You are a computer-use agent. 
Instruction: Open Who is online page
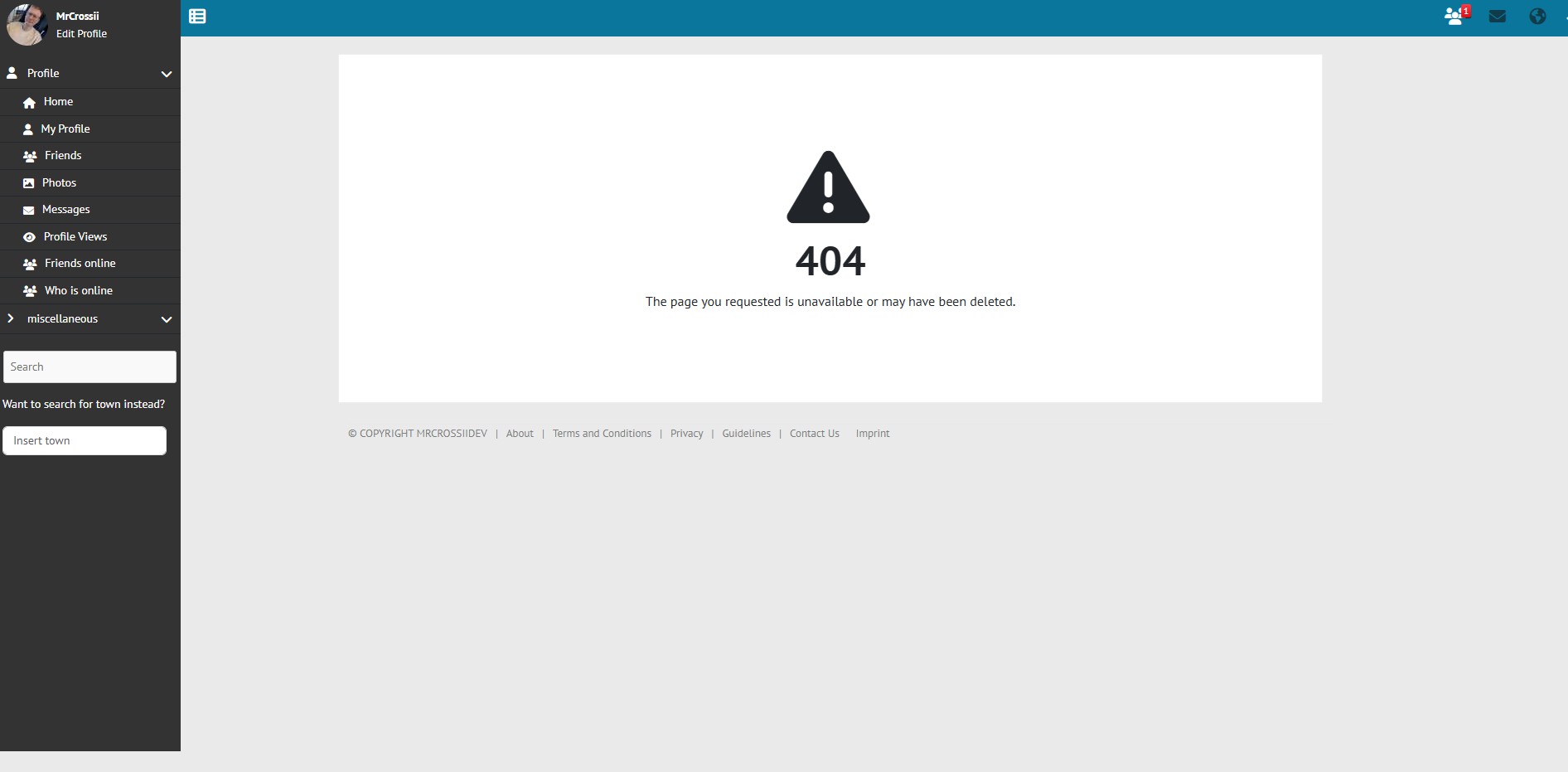pyautogui.click(x=78, y=291)
